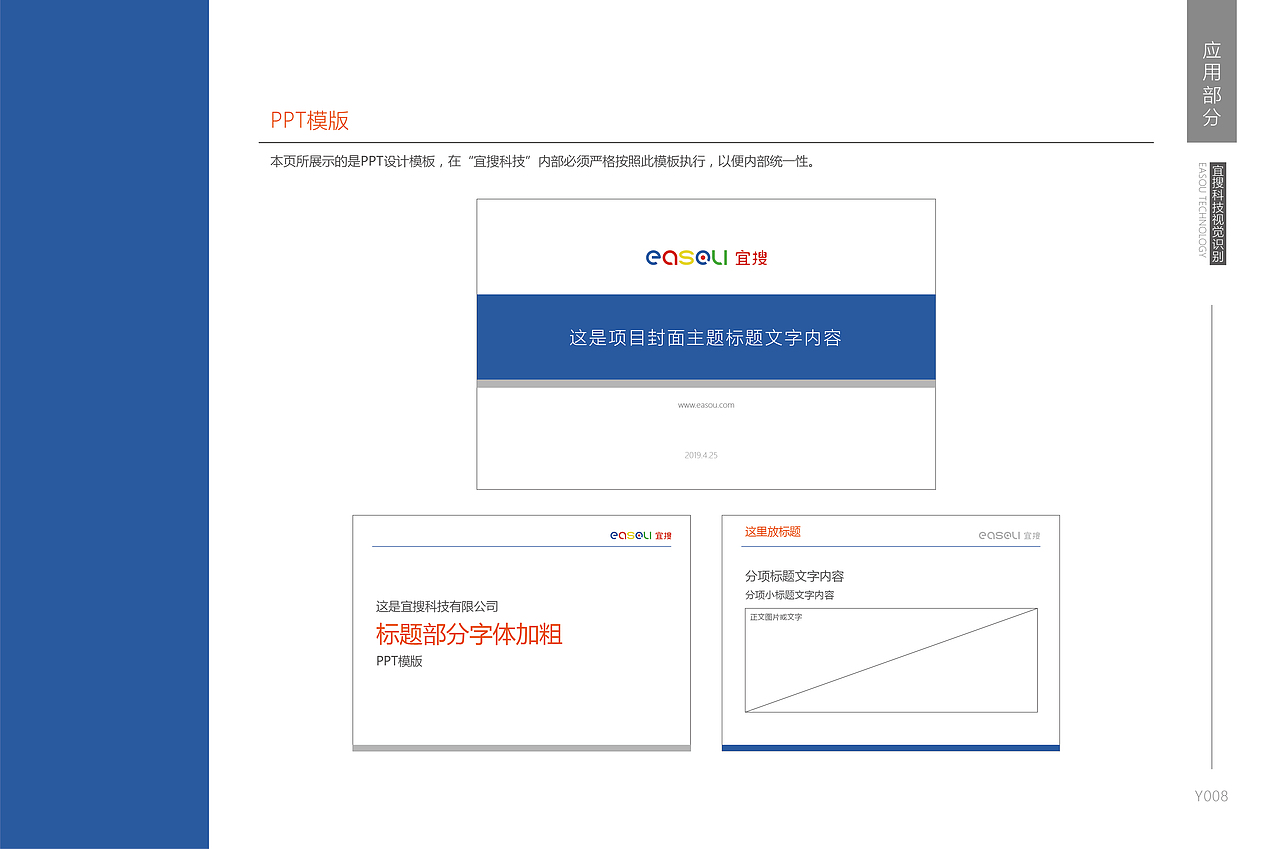Click the blue footer bar on content slide
Image resolution: width=1280 pixels, height=849 pixels.
[891, 747]
